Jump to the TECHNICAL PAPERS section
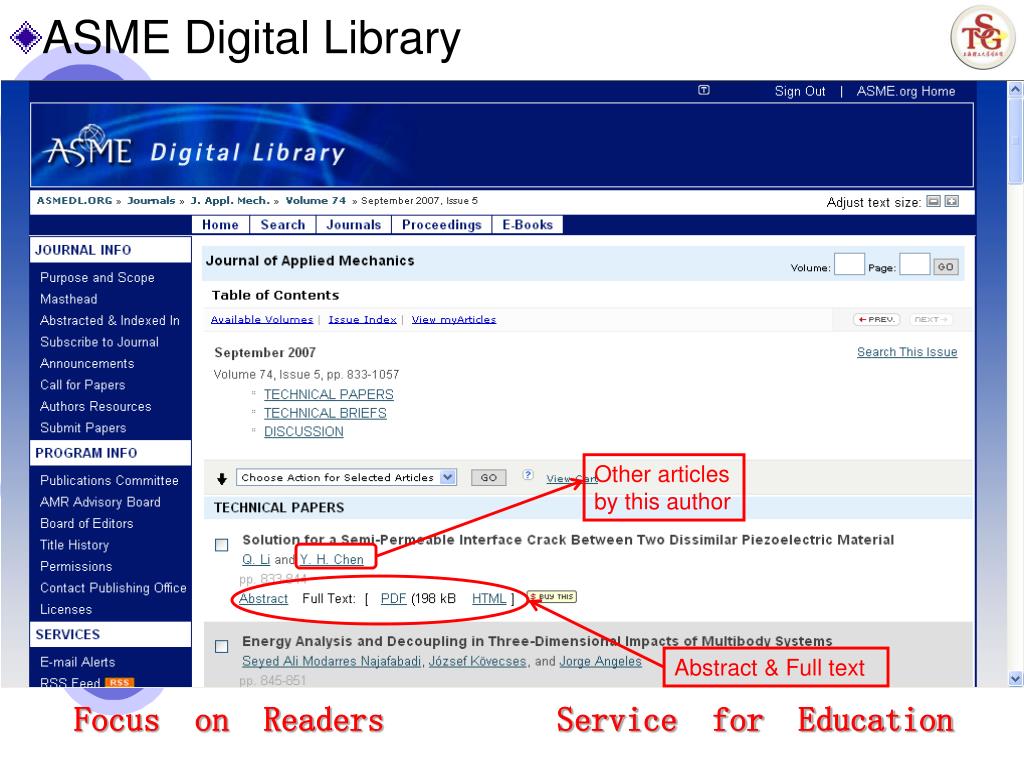 click(328, 394)
